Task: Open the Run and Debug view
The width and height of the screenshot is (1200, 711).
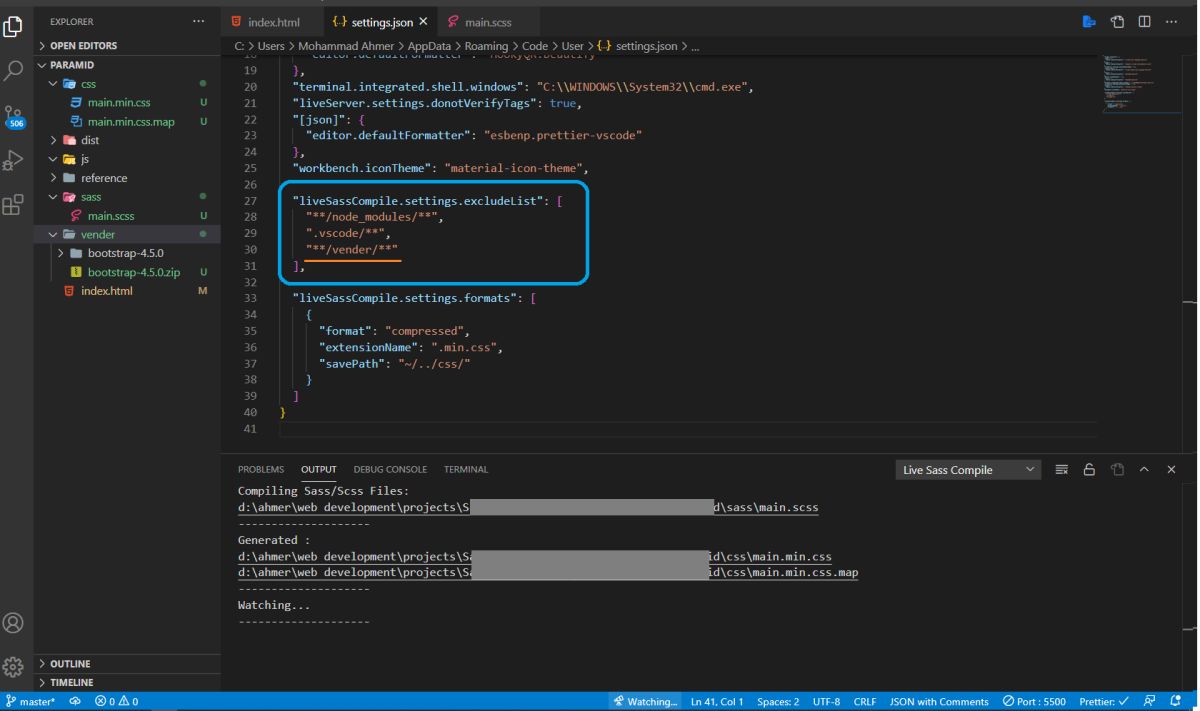Action: point(14,161)
